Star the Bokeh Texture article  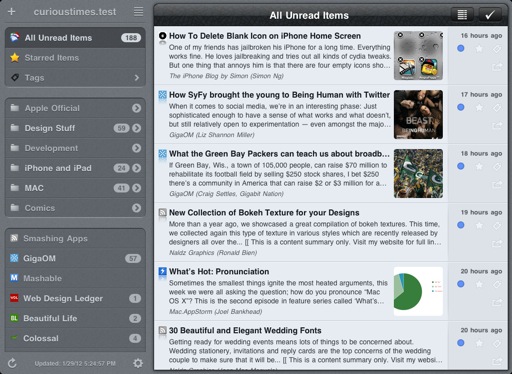[x=479, y=225]
